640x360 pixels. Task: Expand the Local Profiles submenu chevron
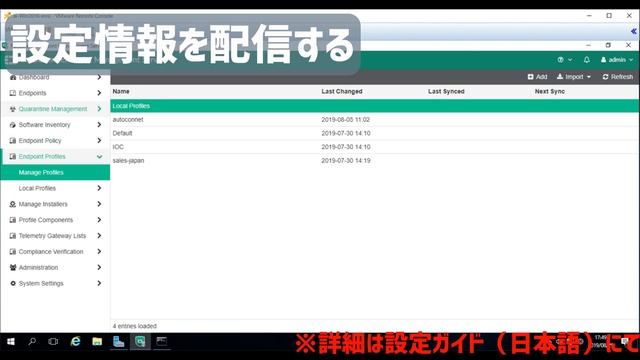point(99,188)
